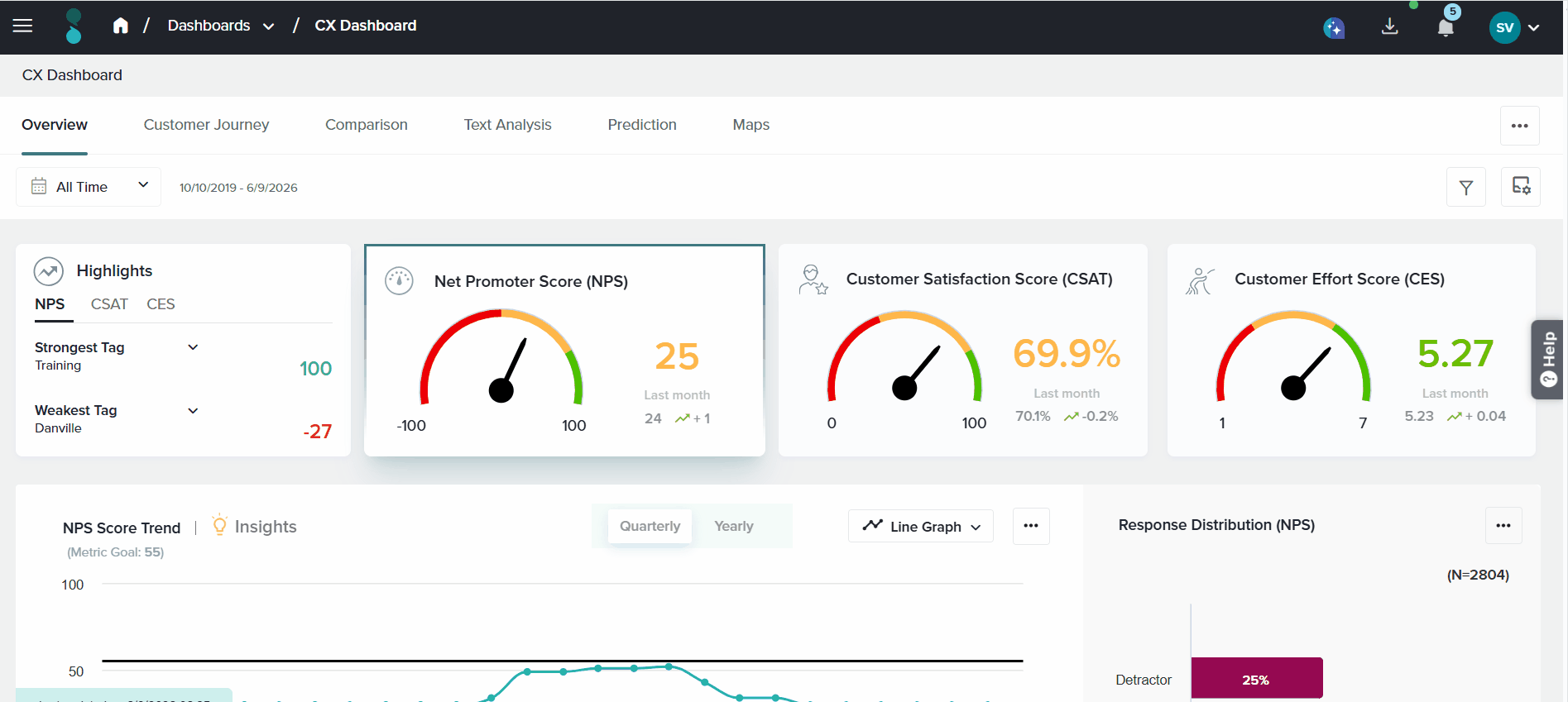Select the CSAT highlights tab
The height and width of the screenshot is (702, 1568).
pyautogui.click(x=109, y=304)
